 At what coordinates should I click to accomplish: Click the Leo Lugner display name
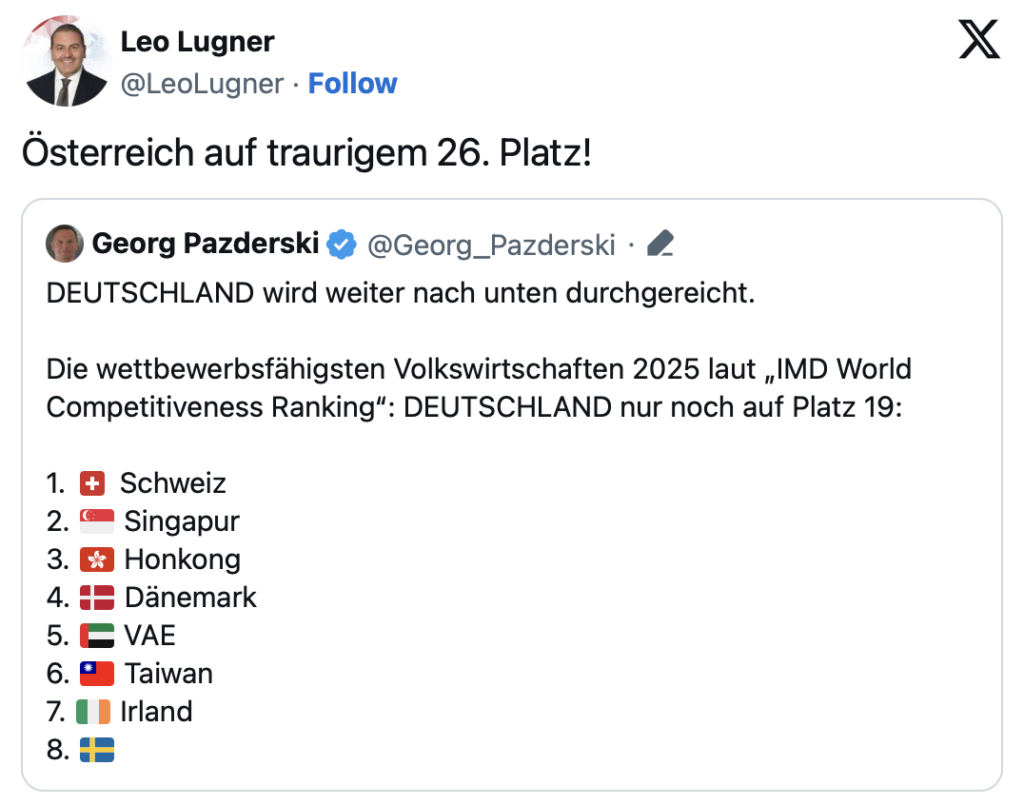(197, 42)
